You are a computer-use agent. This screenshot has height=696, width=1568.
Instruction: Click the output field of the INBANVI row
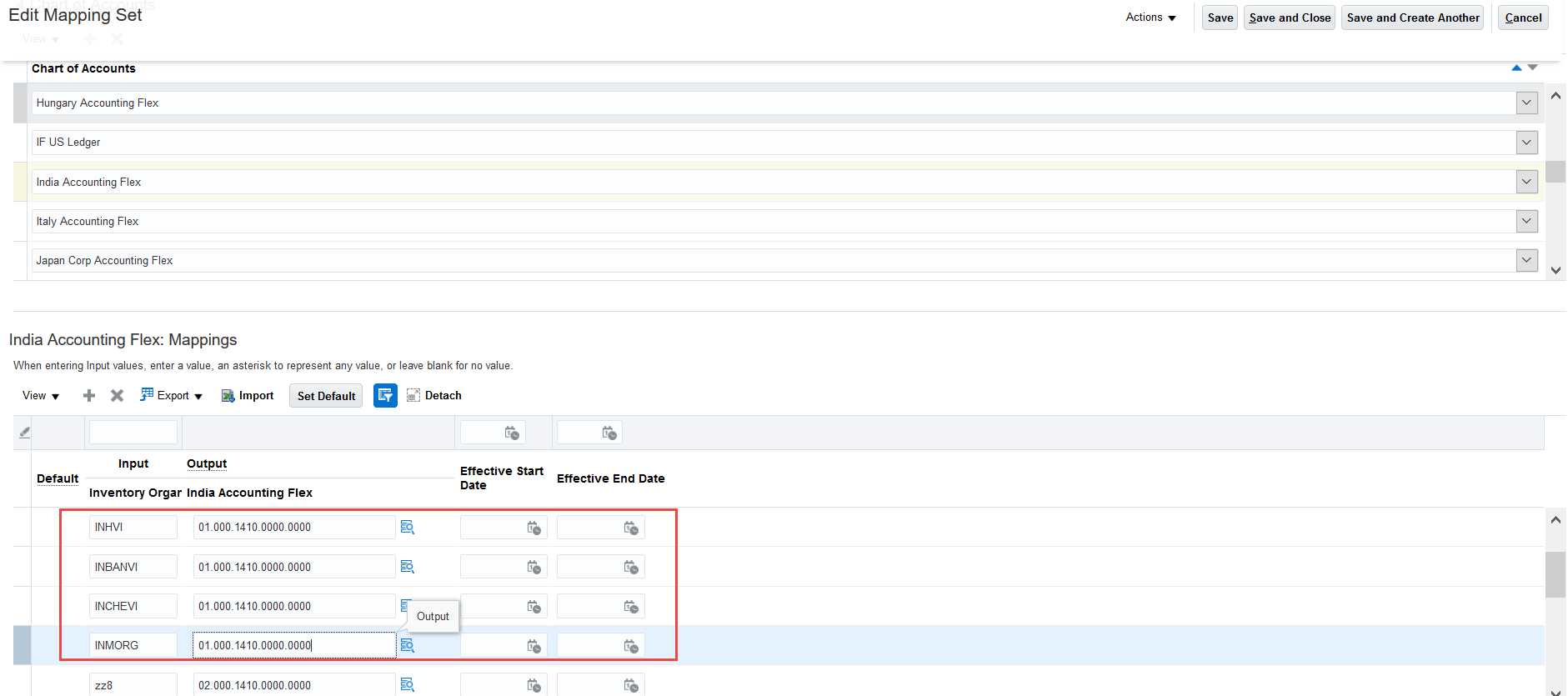click(x=294, y=567)
